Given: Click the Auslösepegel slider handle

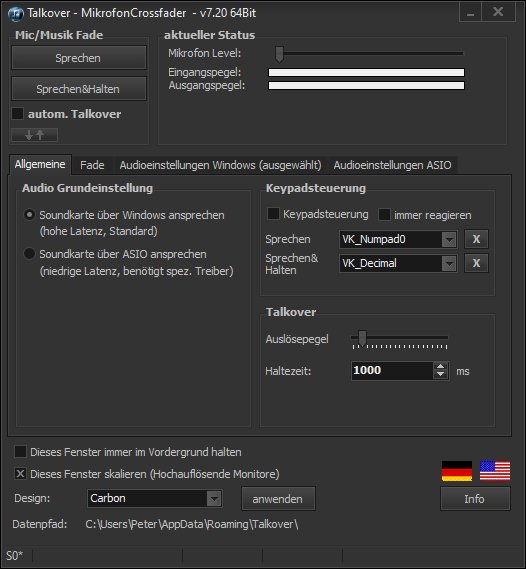Looking at the screenshot, I should click(x=362, y=338).
